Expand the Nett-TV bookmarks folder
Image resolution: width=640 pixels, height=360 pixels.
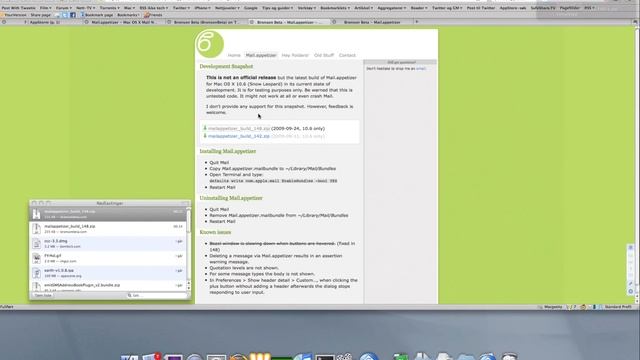[85, 8]
